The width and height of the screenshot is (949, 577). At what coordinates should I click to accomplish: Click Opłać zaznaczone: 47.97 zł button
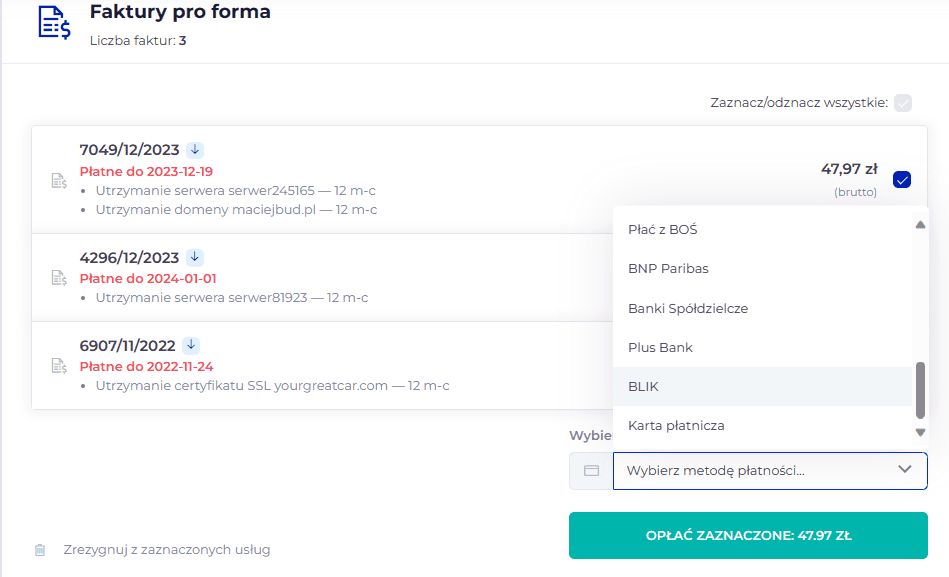(x=748, y=535)
